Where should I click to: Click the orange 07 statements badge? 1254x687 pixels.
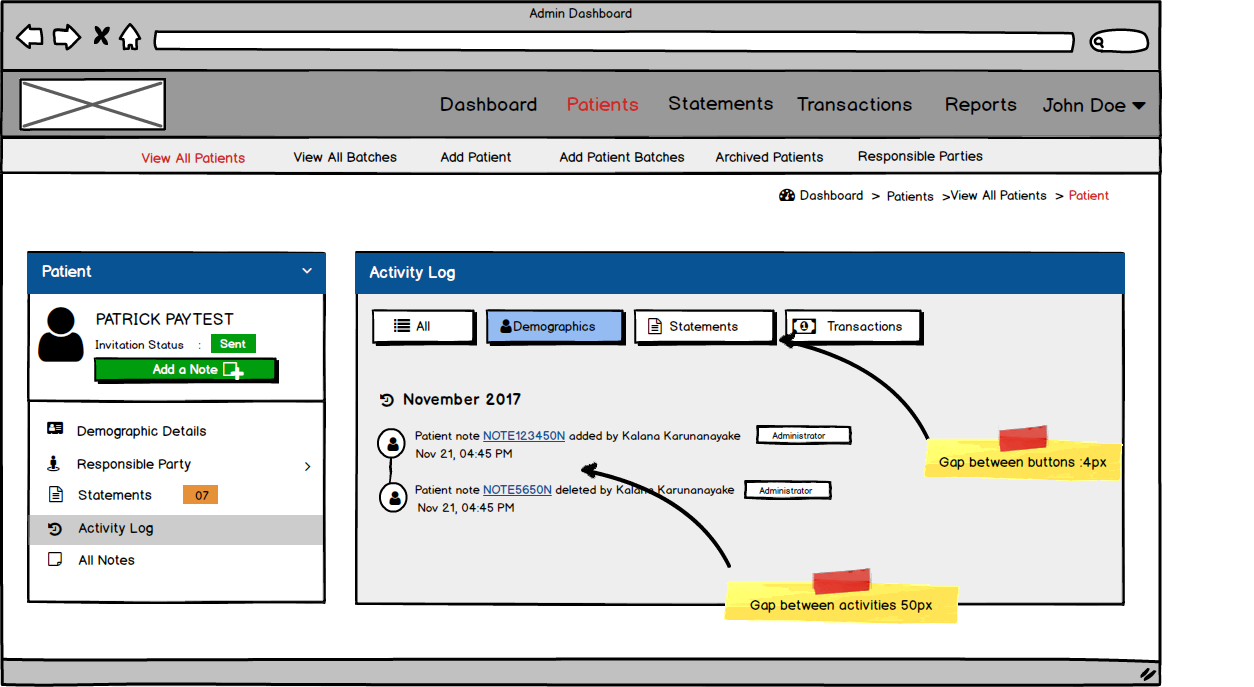(200, 495)
